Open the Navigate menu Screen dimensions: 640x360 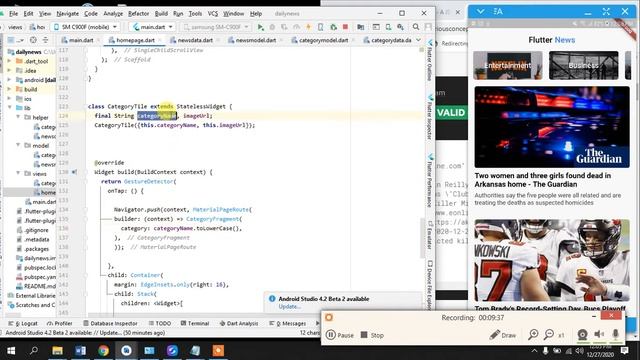67,13
